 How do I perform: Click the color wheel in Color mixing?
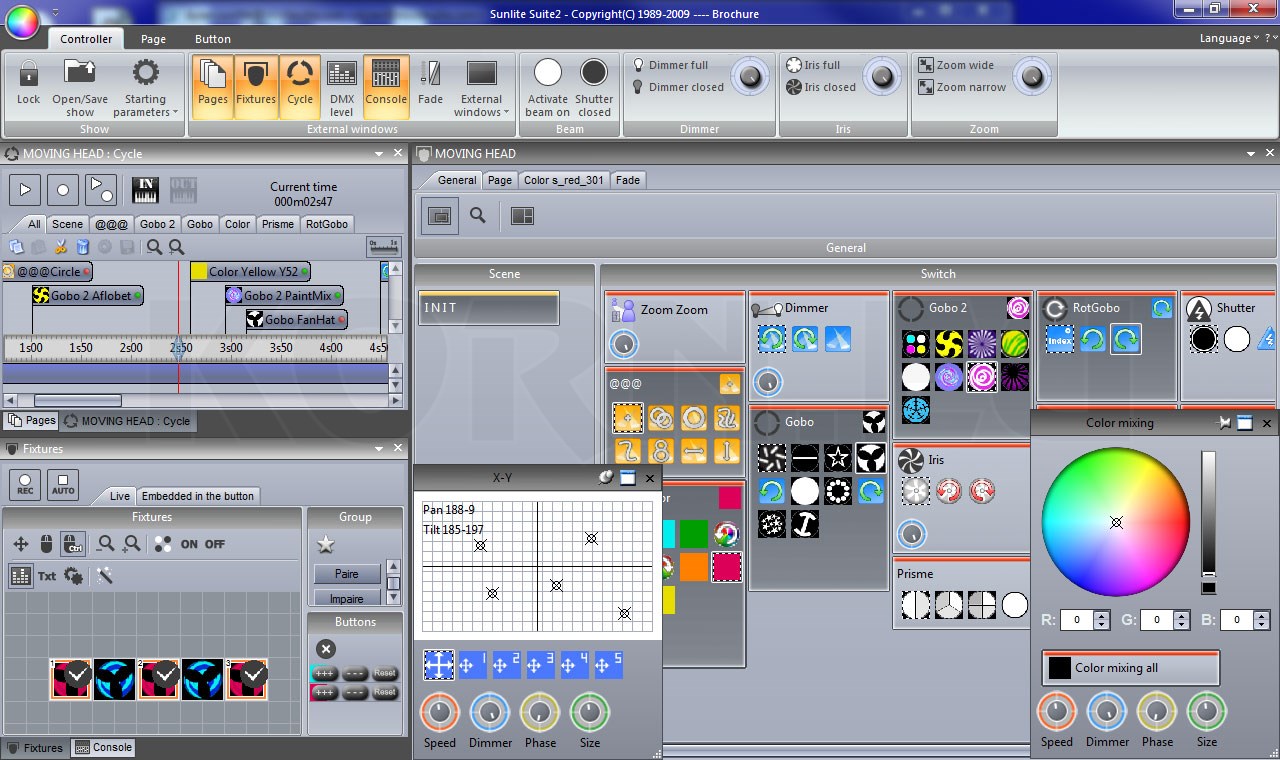click(x=1116, y=522)
